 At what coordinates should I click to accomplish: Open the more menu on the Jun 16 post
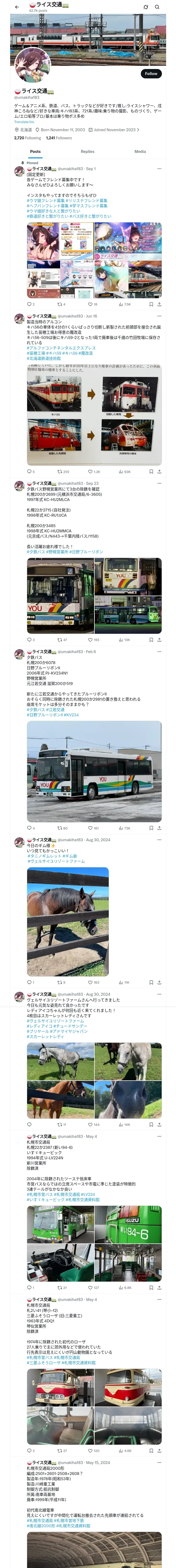pos(159,316)
